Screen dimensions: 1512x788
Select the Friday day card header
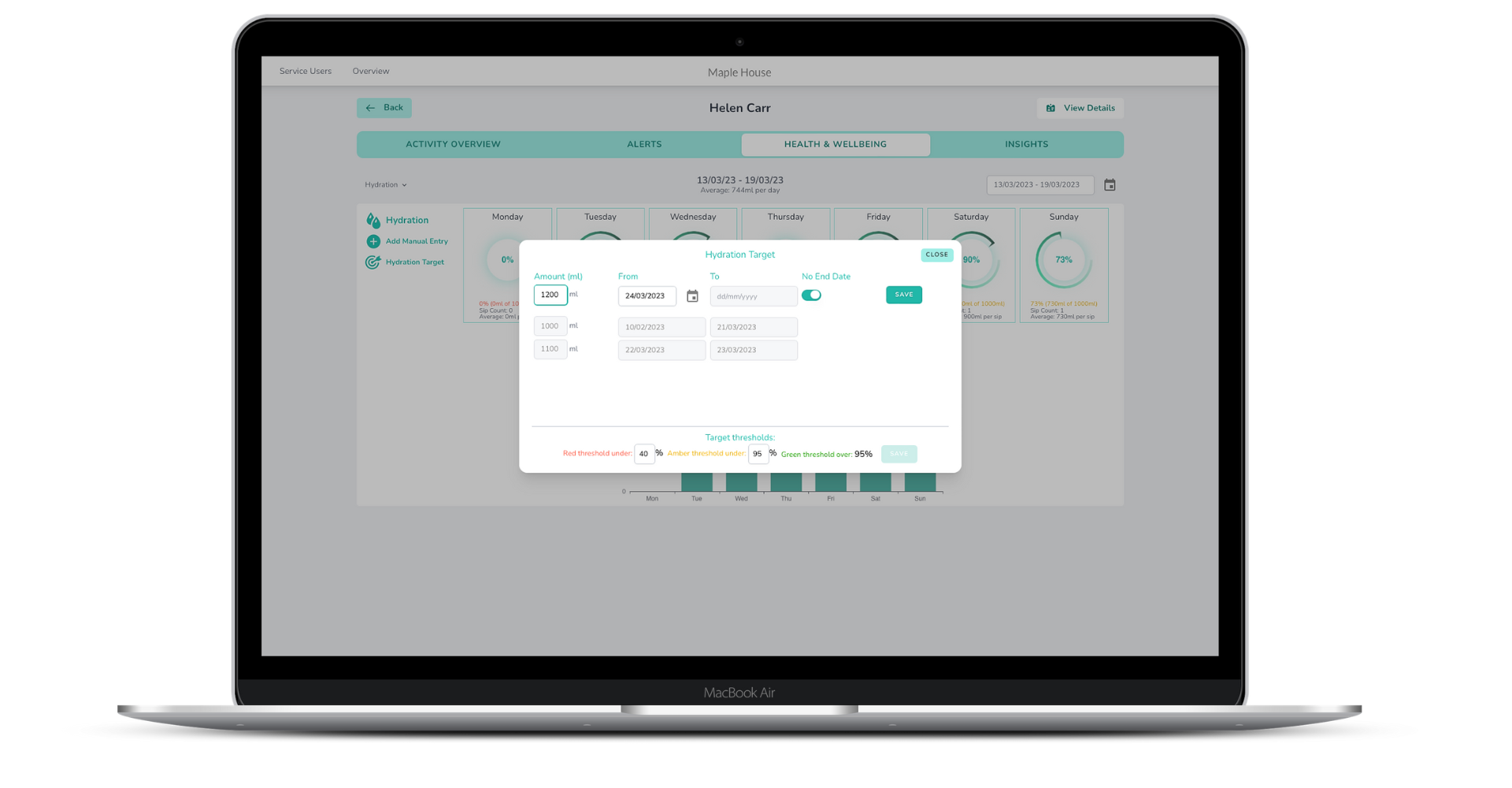[878, 217]
